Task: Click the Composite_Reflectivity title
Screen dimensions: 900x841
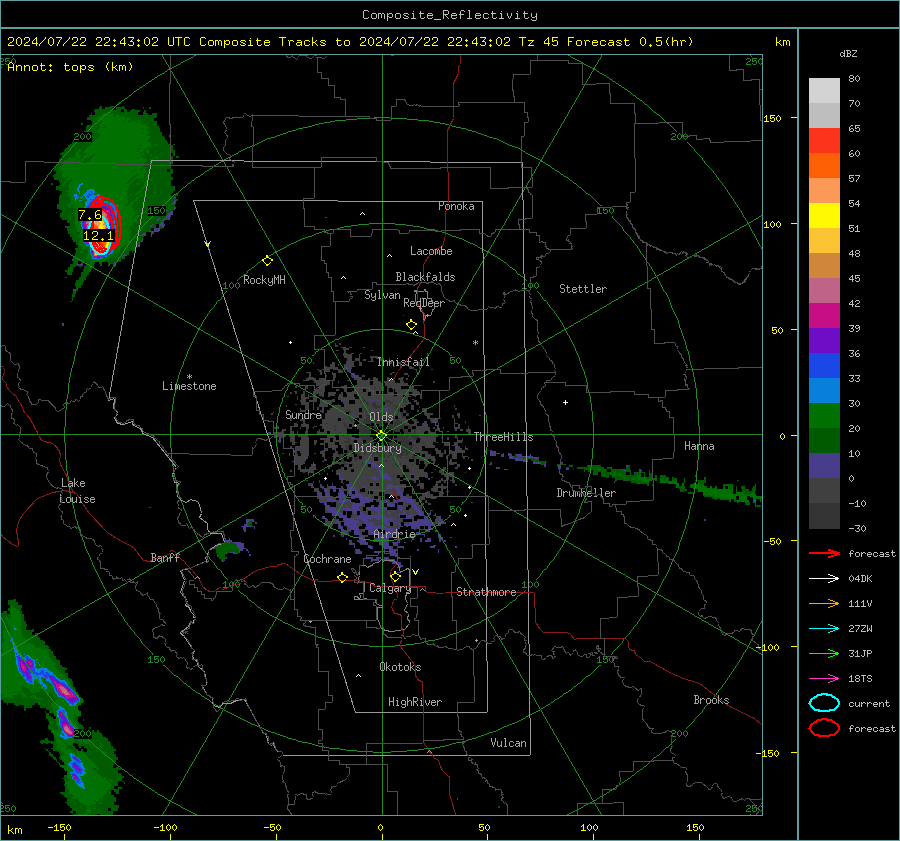Action: click(450, 15)
